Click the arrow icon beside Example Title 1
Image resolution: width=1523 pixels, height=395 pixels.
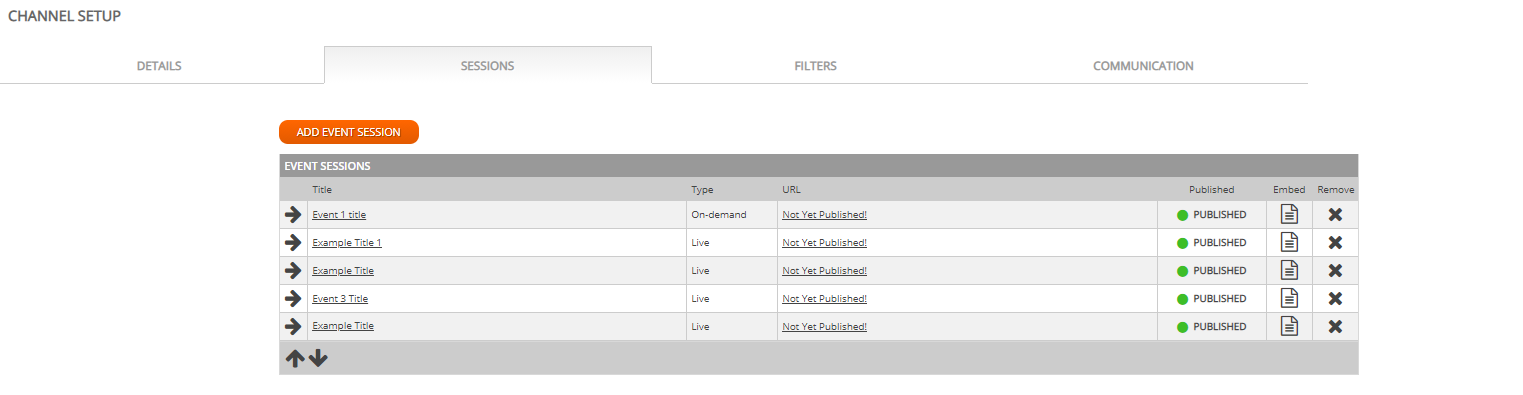pyautogui.click(x=293, y=242)
